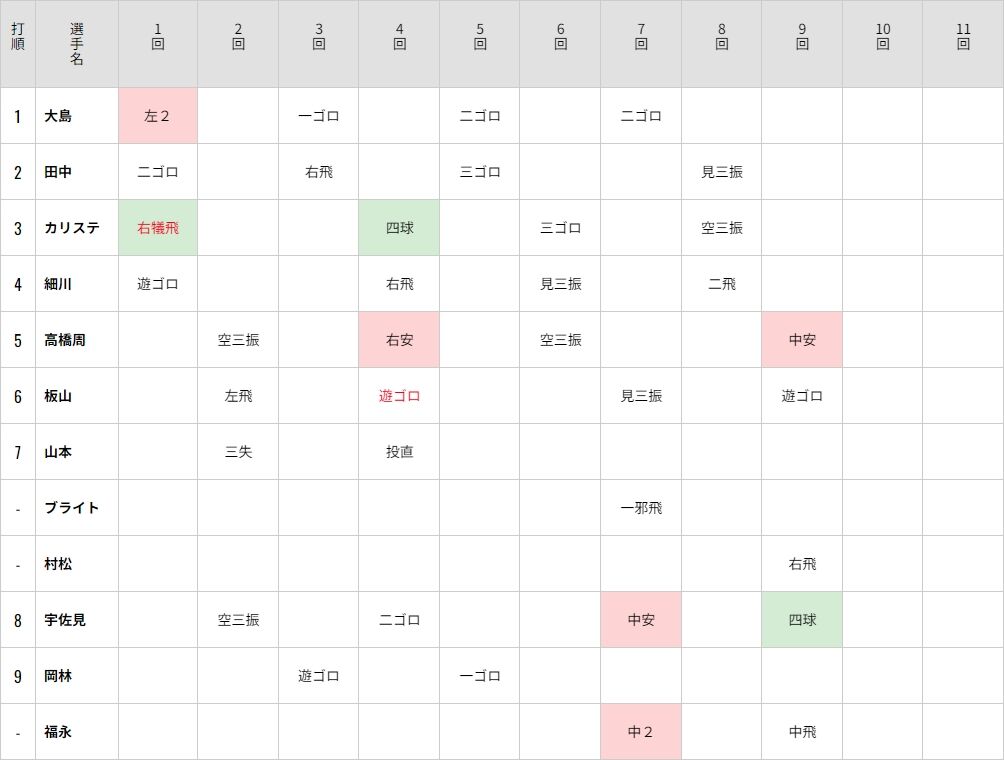Click the red 右犠飛 cell
Viewport: 1004px width, 760px height.
(x=158, y=228)
